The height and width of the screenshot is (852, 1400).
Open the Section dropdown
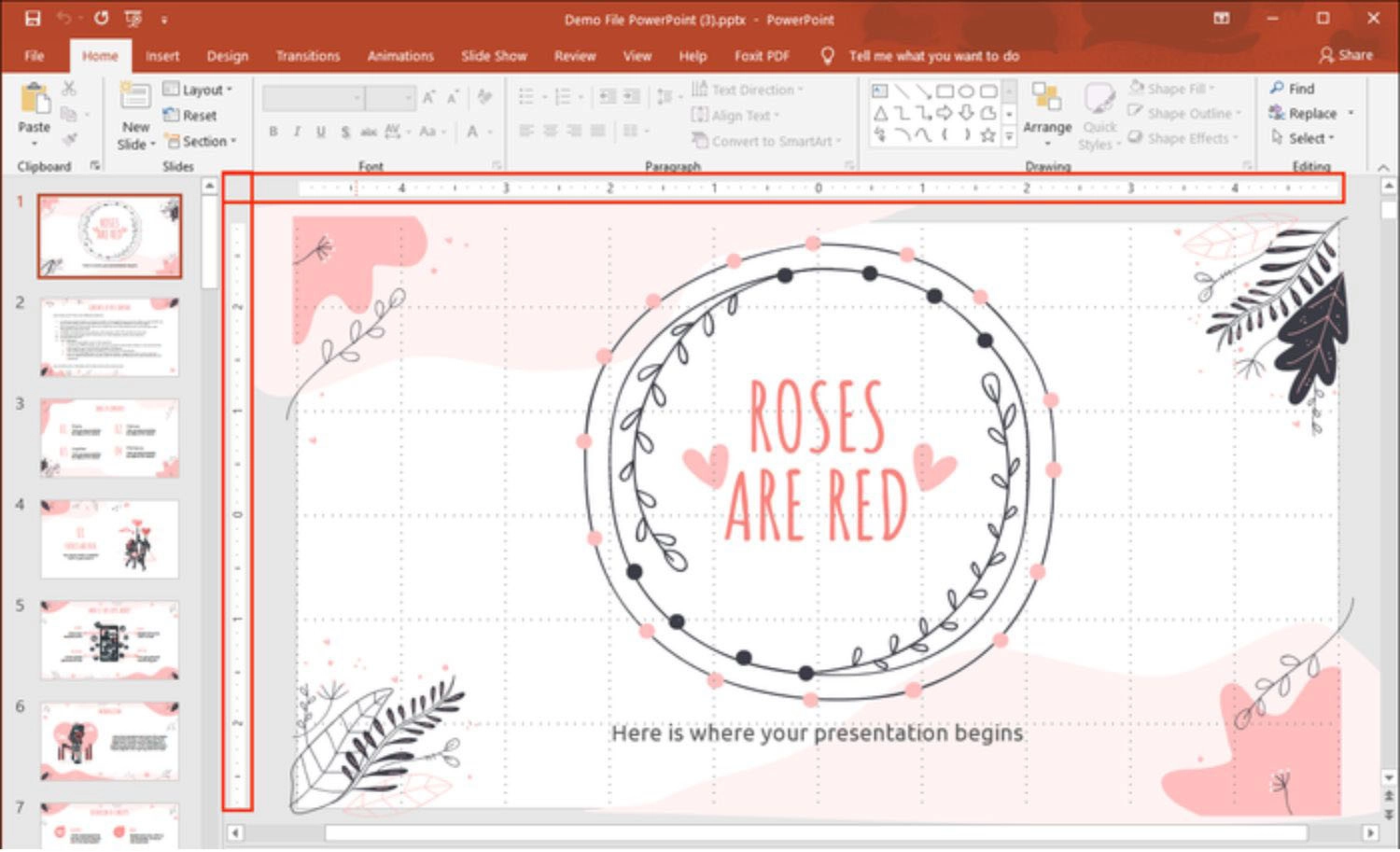coord(201,141)
